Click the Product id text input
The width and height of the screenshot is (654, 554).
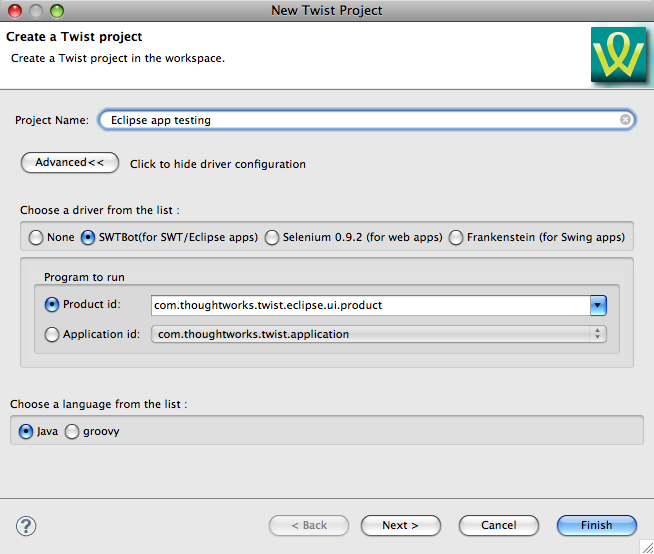[x=370, y=305]
